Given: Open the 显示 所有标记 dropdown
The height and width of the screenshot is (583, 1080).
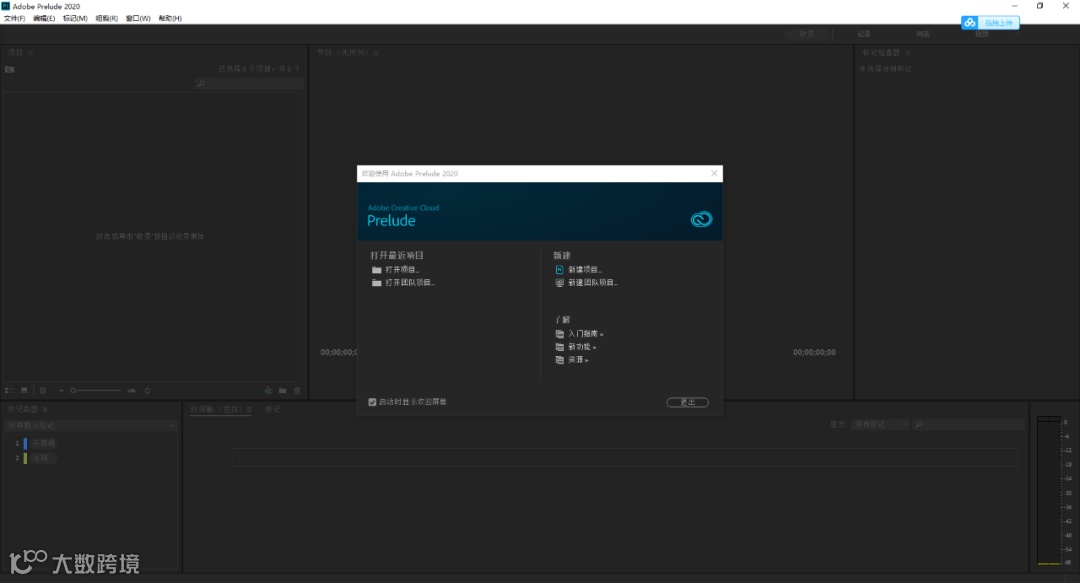Looking at the screenshot, I should (880, 425).
